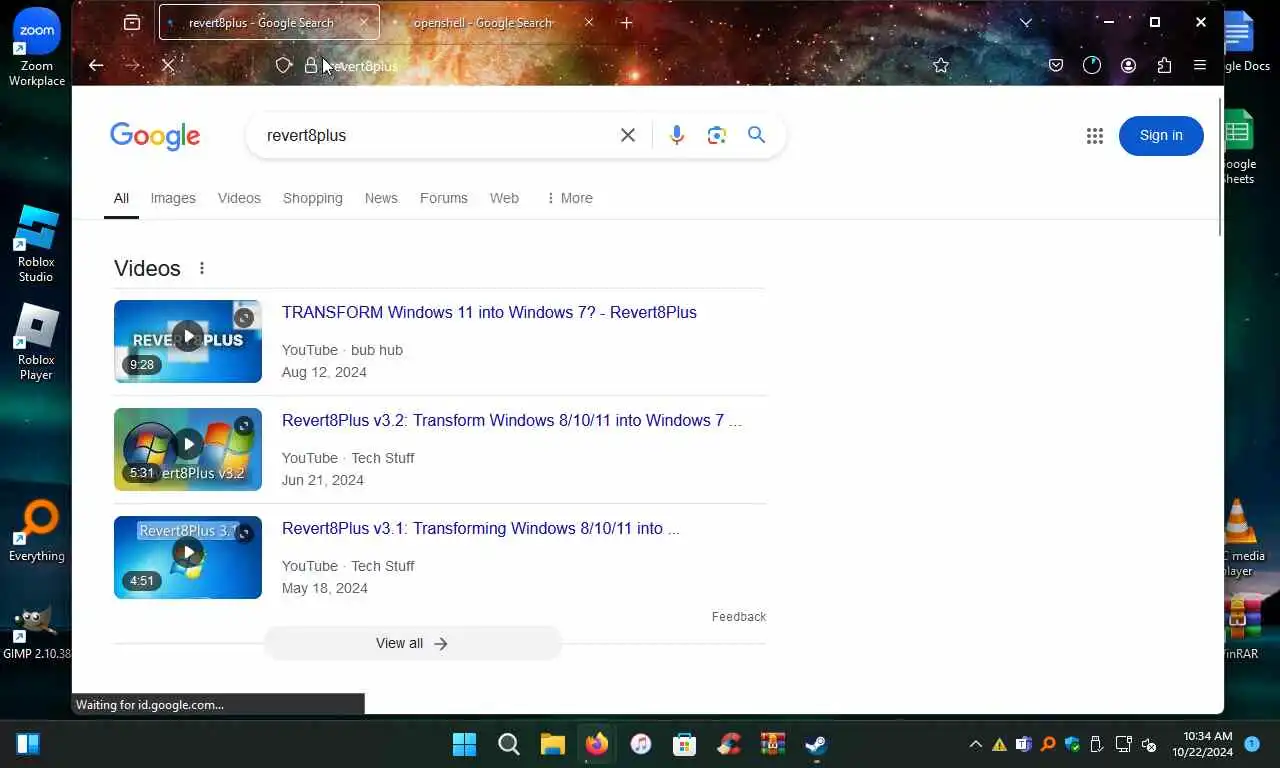Viewport: 1280px width, 768px height.
Task: Open Steam from the taskbar
Action: [x=816, y=744]
